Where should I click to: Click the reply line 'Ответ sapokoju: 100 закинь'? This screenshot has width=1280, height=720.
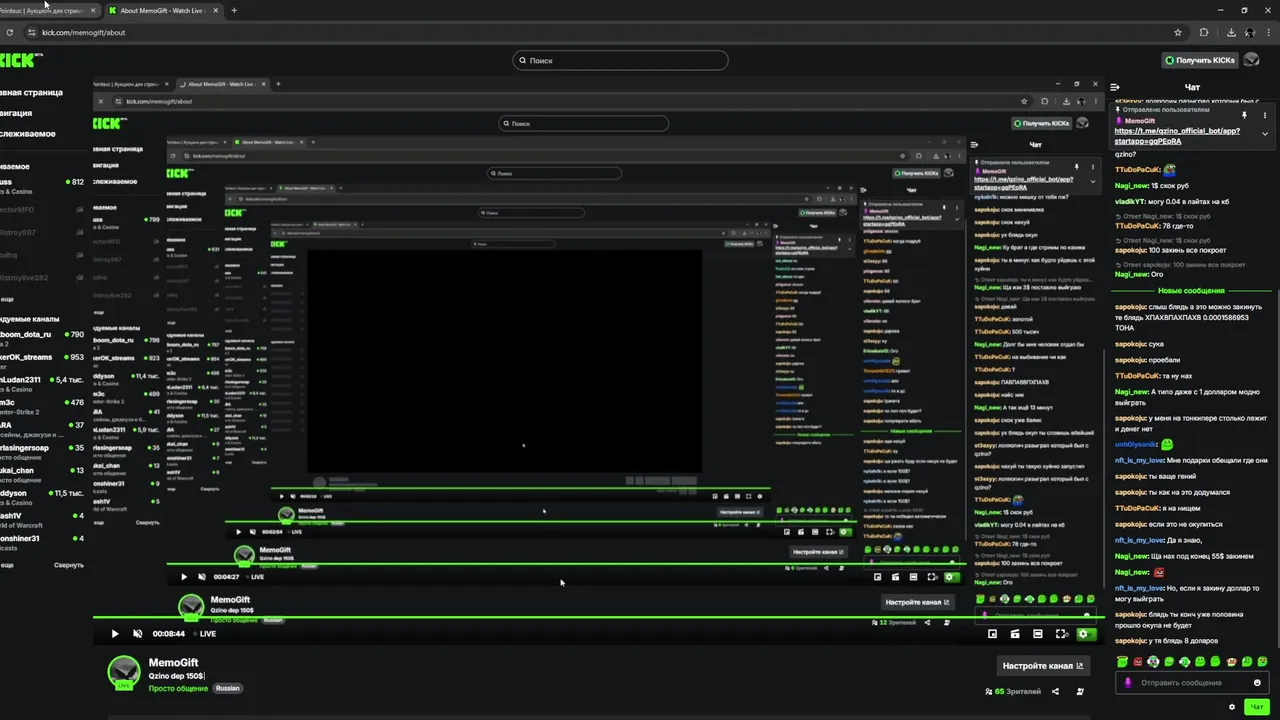[x=1178, y=265]
